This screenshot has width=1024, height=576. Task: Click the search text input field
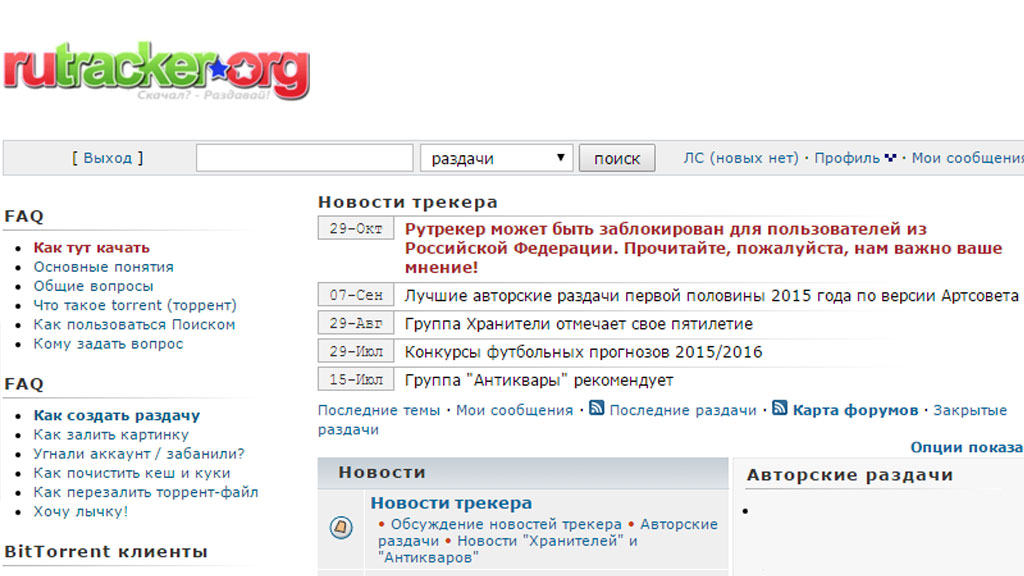point(304,158)
